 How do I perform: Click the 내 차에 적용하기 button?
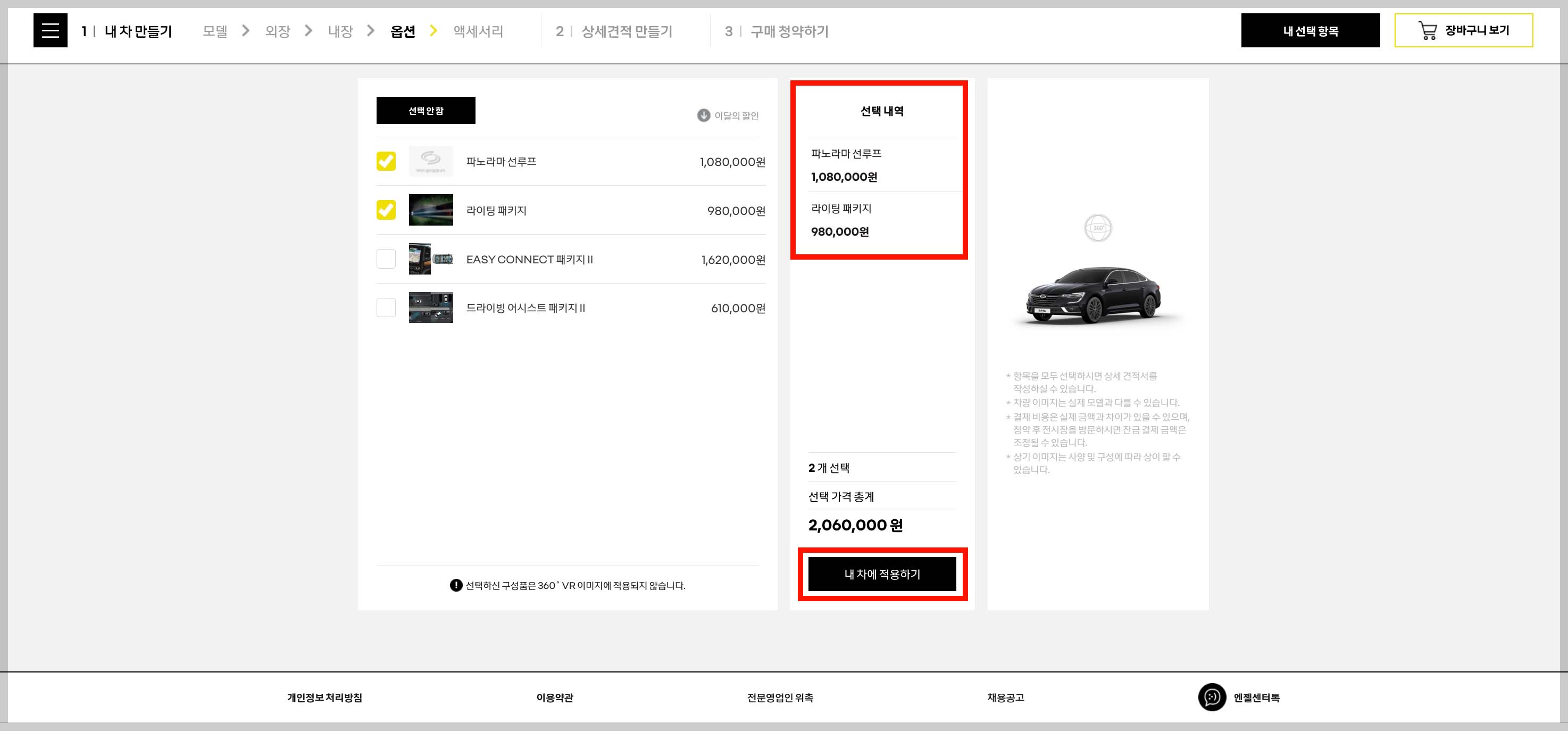(881, 574)
